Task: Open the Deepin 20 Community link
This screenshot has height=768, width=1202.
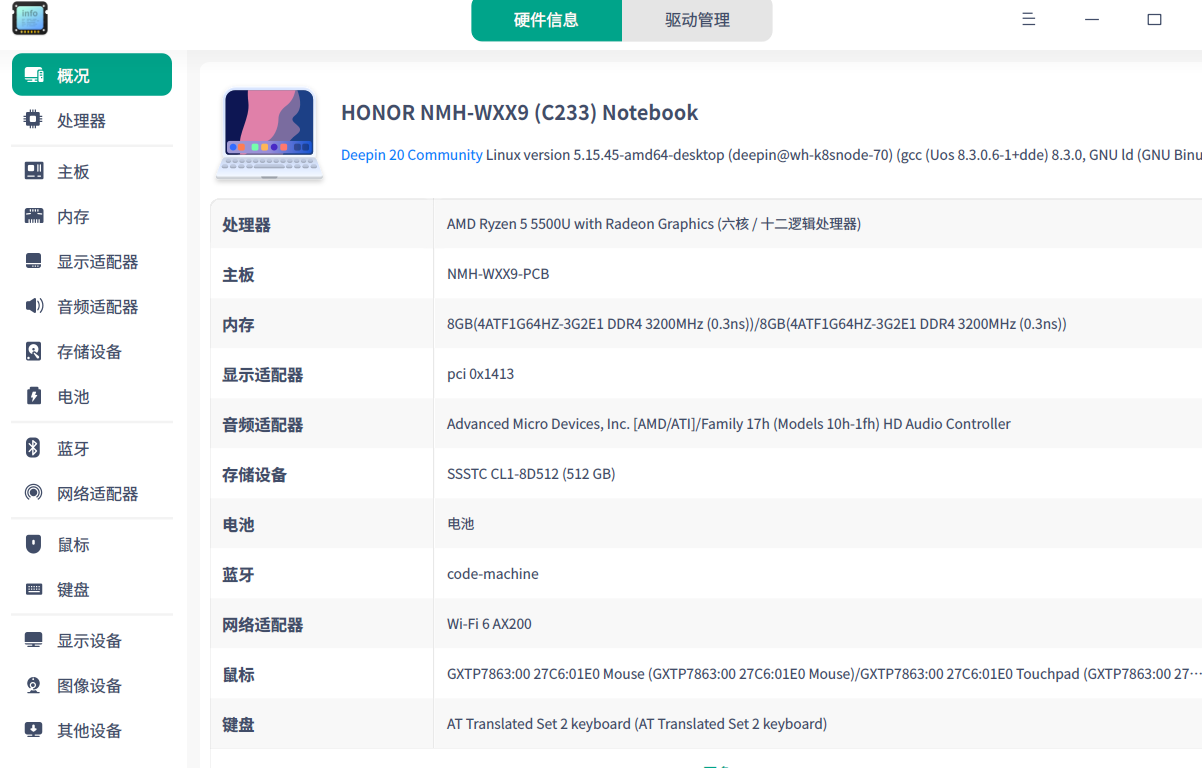Action: click(x=412, y=155)
